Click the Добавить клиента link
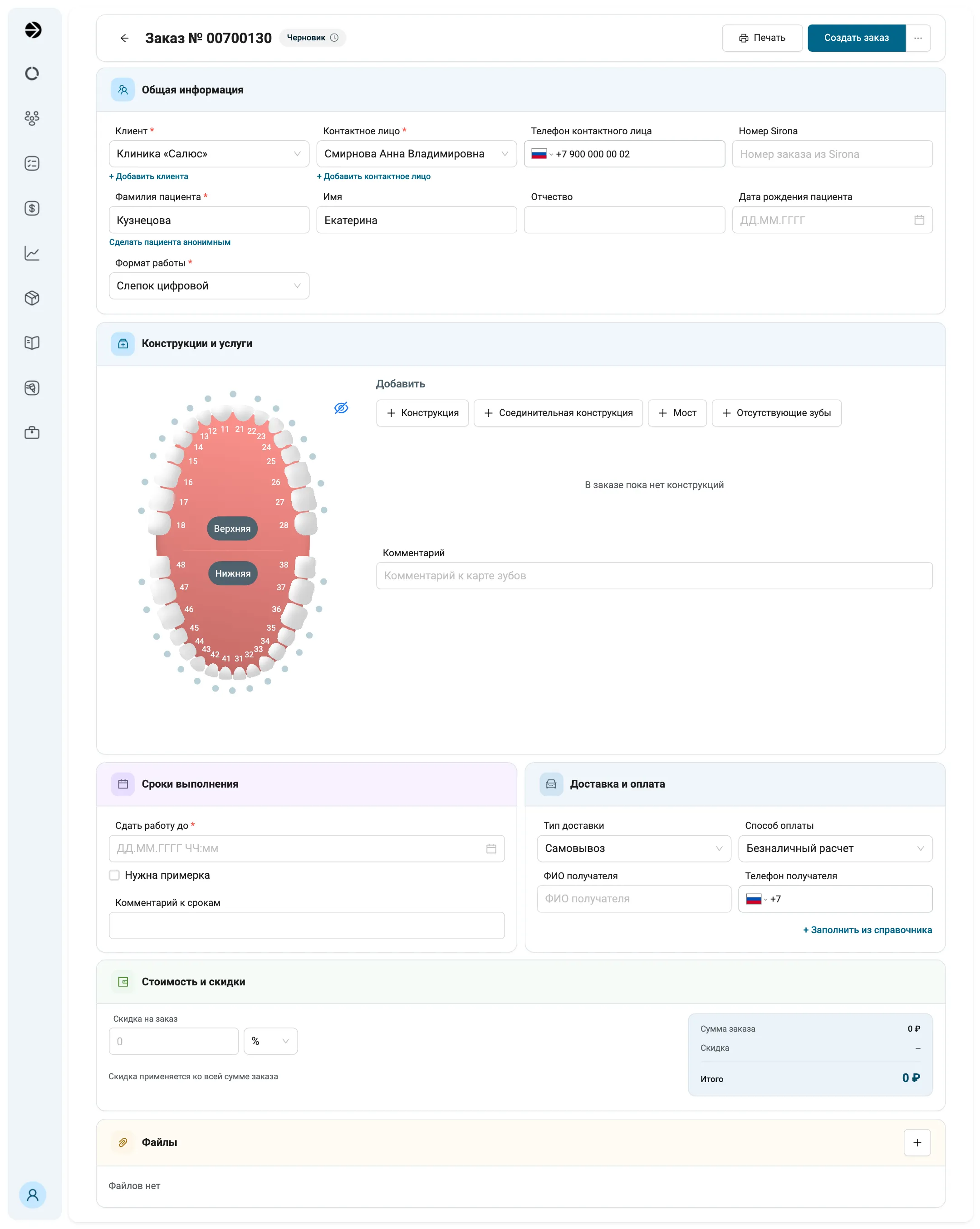The height and width of the screenshot is (1229, 980). pyautogui.click(x=148, y=177)
